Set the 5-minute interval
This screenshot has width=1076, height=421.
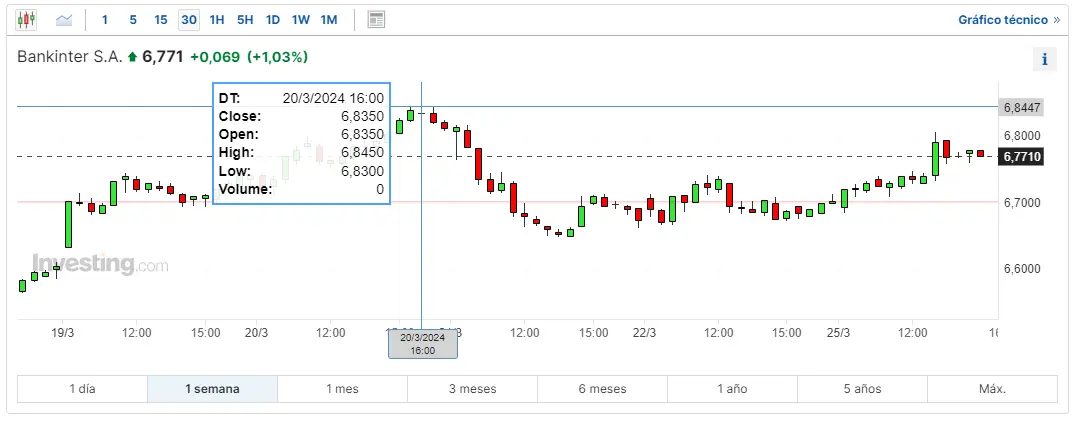click(x=132, y=19)
